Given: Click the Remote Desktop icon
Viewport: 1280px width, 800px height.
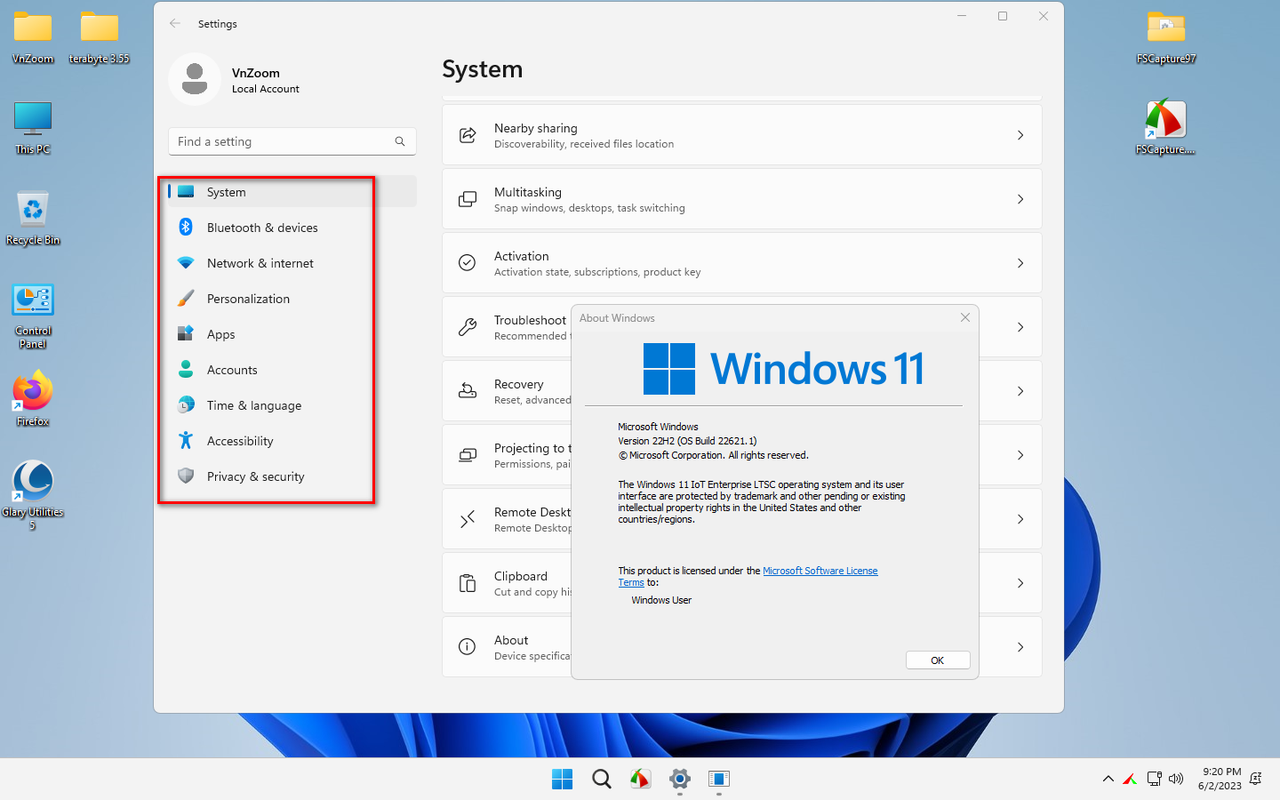Looking at the screenshot, I should click(467, 519).
